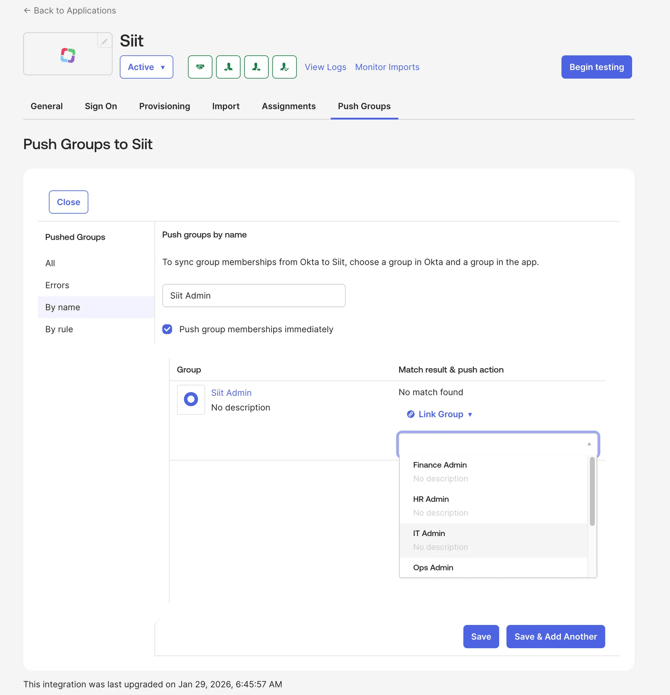Switch to the Provisioning tab

[x=164, y=106]
